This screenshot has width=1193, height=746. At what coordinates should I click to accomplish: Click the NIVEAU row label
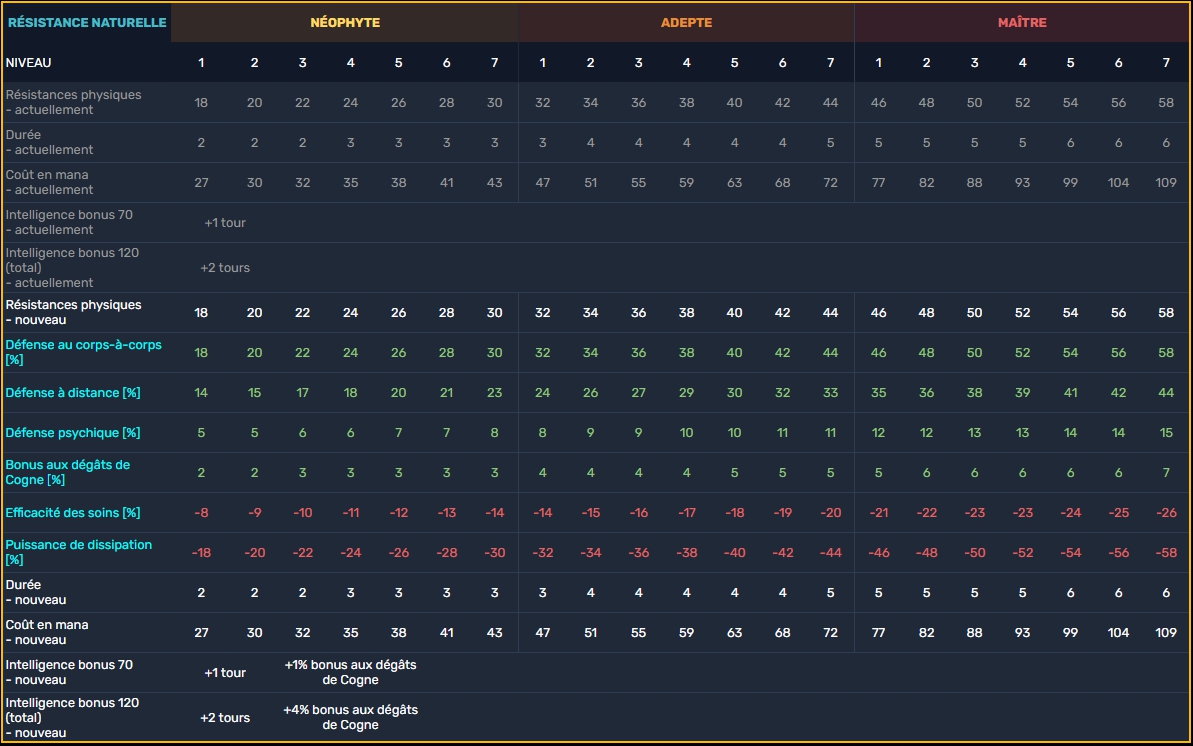(28, 62)
